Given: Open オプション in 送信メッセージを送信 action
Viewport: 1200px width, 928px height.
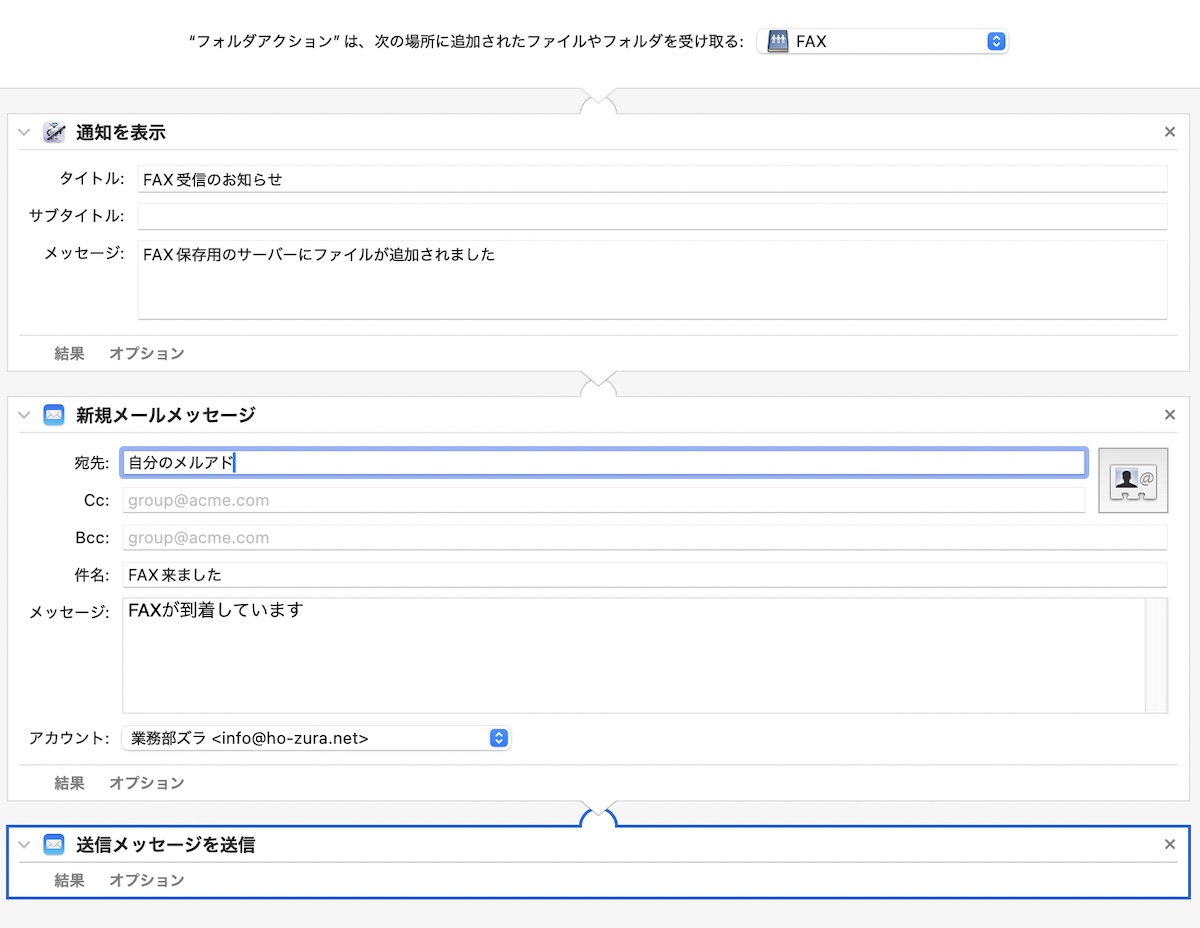Looking at the screenshot, I should pos(146,880).
